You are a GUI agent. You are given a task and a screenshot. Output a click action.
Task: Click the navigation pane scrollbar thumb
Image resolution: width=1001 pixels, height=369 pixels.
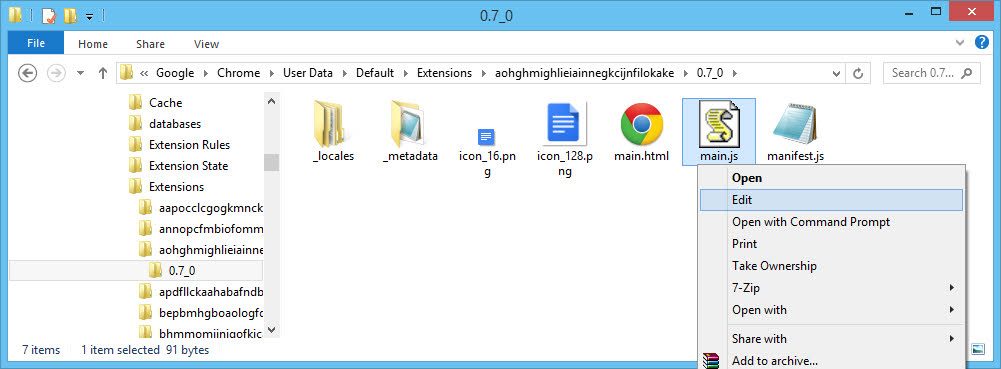[x=271, y=162]
